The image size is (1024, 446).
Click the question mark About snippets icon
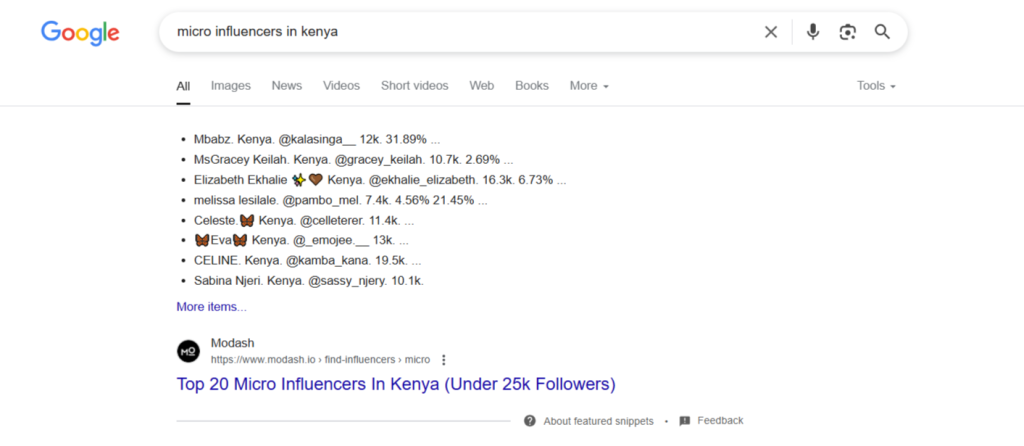pos(530,421)
